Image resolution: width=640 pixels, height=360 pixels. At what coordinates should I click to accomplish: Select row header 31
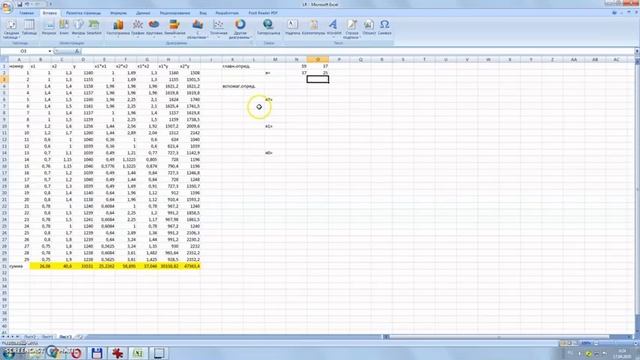tap(4, 266)
